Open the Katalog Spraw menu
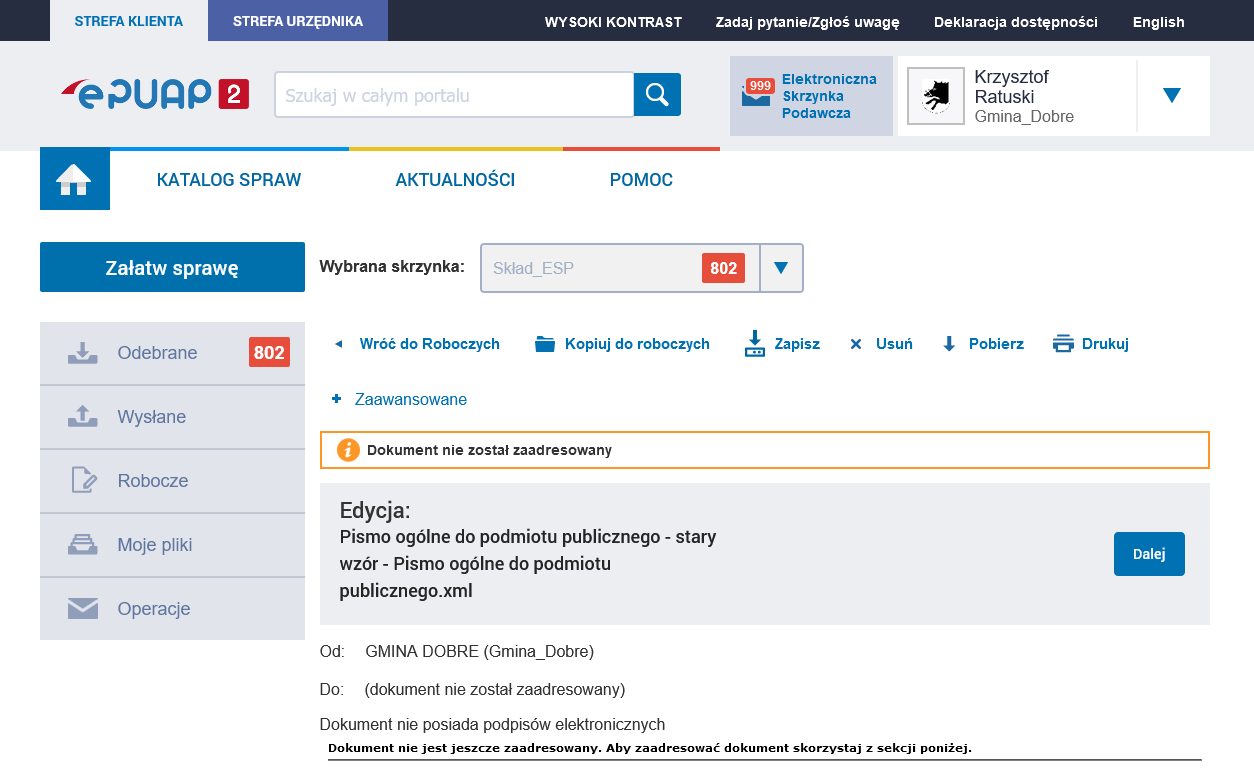 pyautogui.click(x=229, y=180)
